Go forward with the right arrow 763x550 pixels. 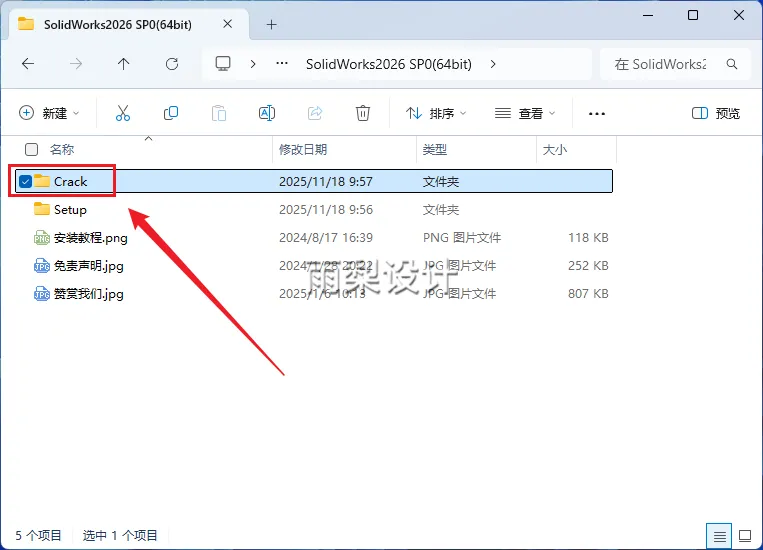[75, 64]
